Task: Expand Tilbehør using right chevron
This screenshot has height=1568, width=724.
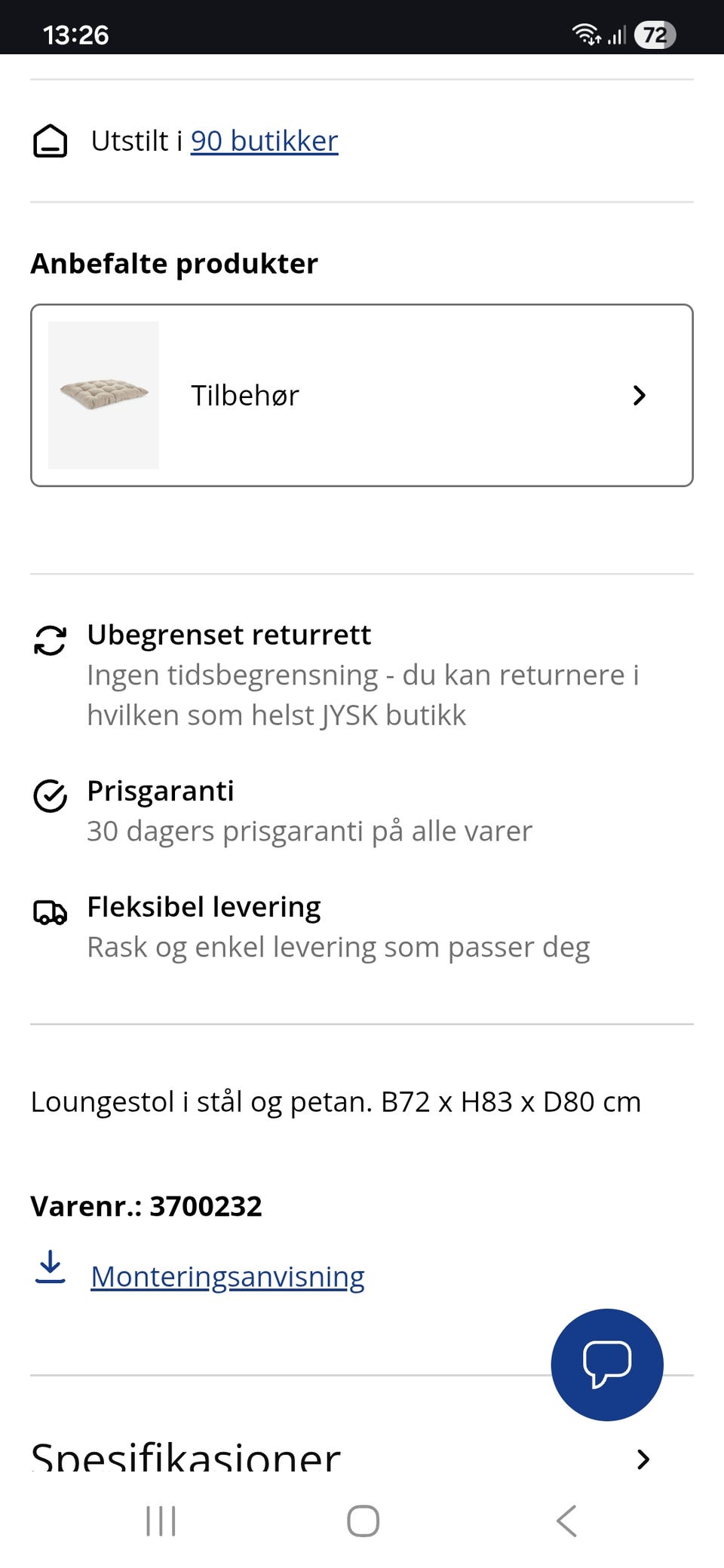Action: pos(640,395)
